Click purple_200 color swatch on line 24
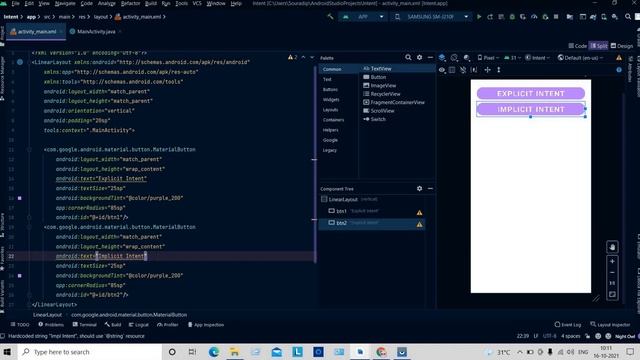Image resolution: width=640 pixels, height=360 pixels. (x=19, y=276)
